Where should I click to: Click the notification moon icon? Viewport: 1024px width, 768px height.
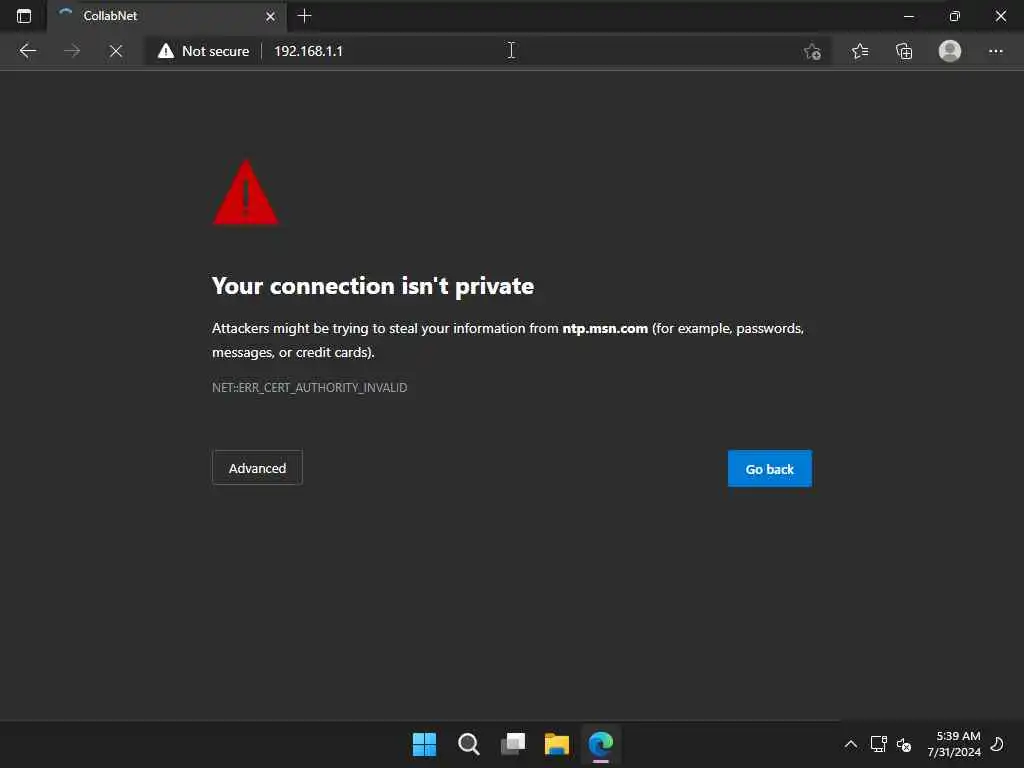(997, 744)
